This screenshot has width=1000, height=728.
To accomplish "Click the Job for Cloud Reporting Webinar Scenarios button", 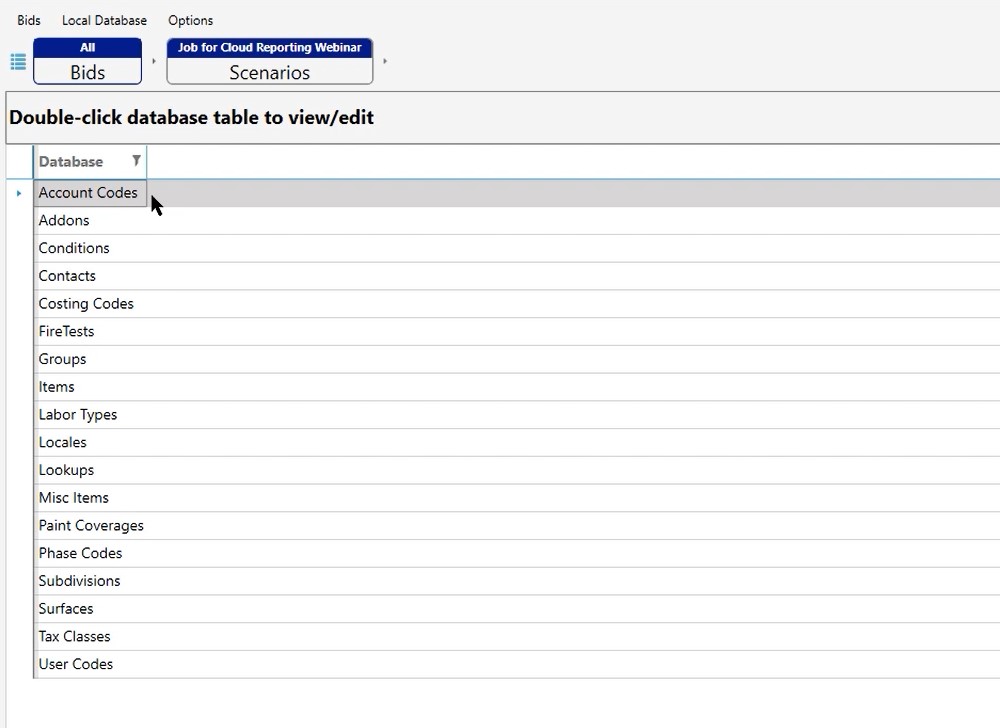I will (270, 62).
